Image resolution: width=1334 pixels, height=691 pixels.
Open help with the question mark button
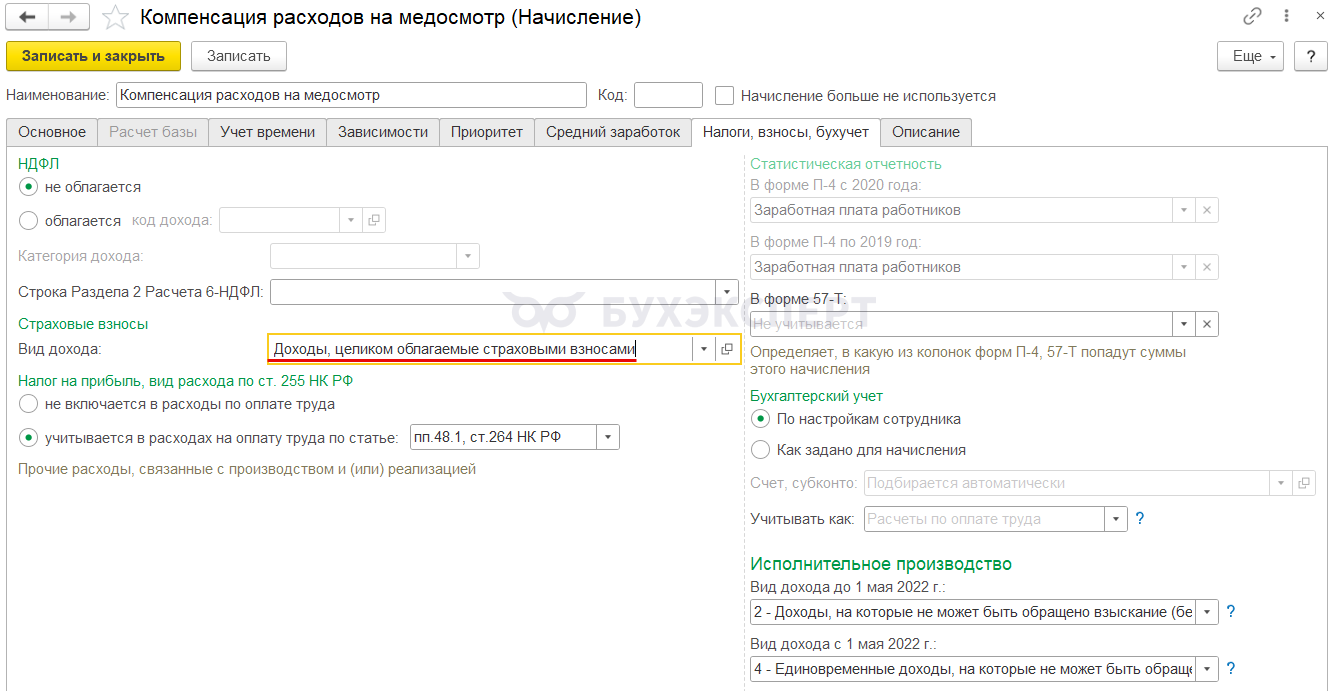(x=1311, y=56)
